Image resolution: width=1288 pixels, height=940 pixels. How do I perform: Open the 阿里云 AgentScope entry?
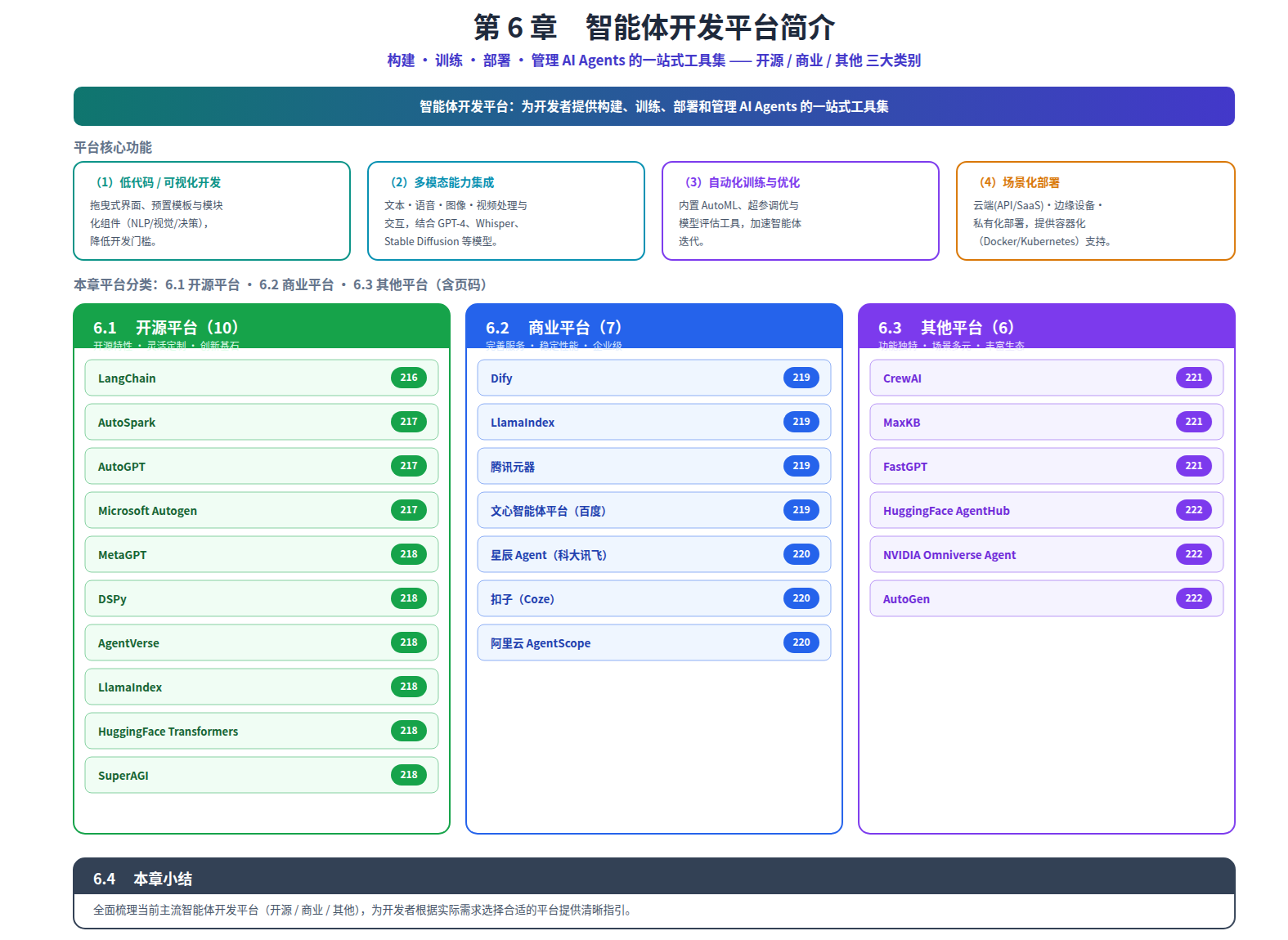[654, 642]
